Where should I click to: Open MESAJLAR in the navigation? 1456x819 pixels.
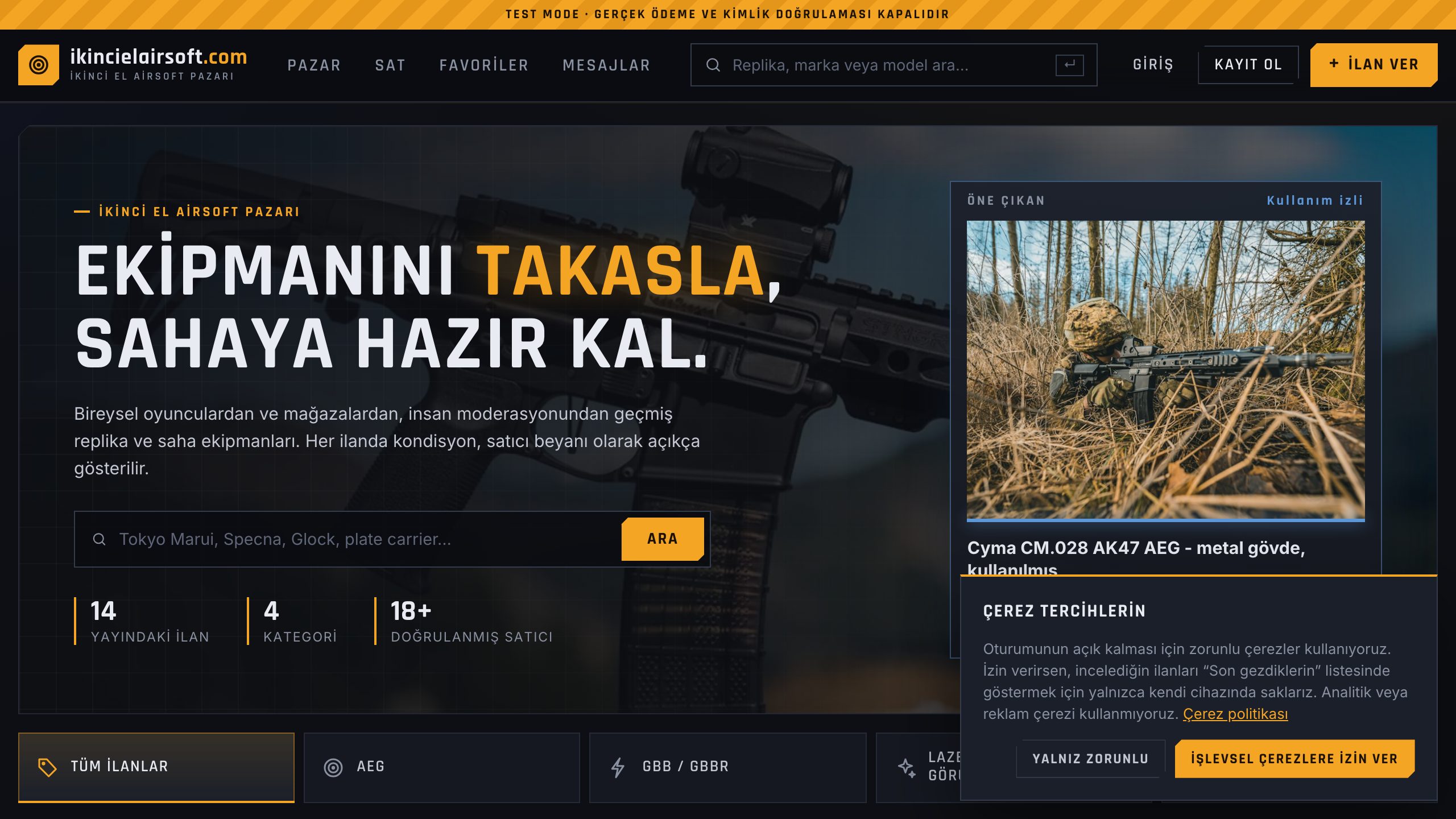pos(606,65)
